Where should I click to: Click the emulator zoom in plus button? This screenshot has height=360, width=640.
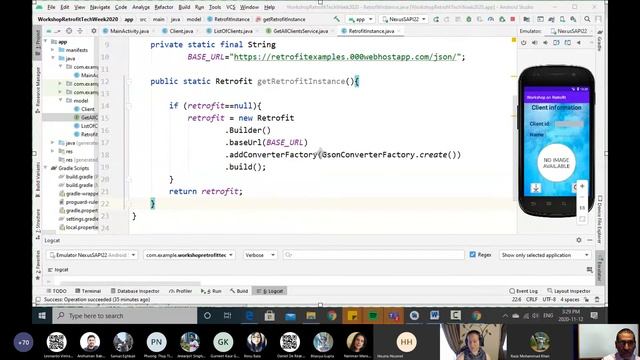pyautogui.click(x=582, y=186)
